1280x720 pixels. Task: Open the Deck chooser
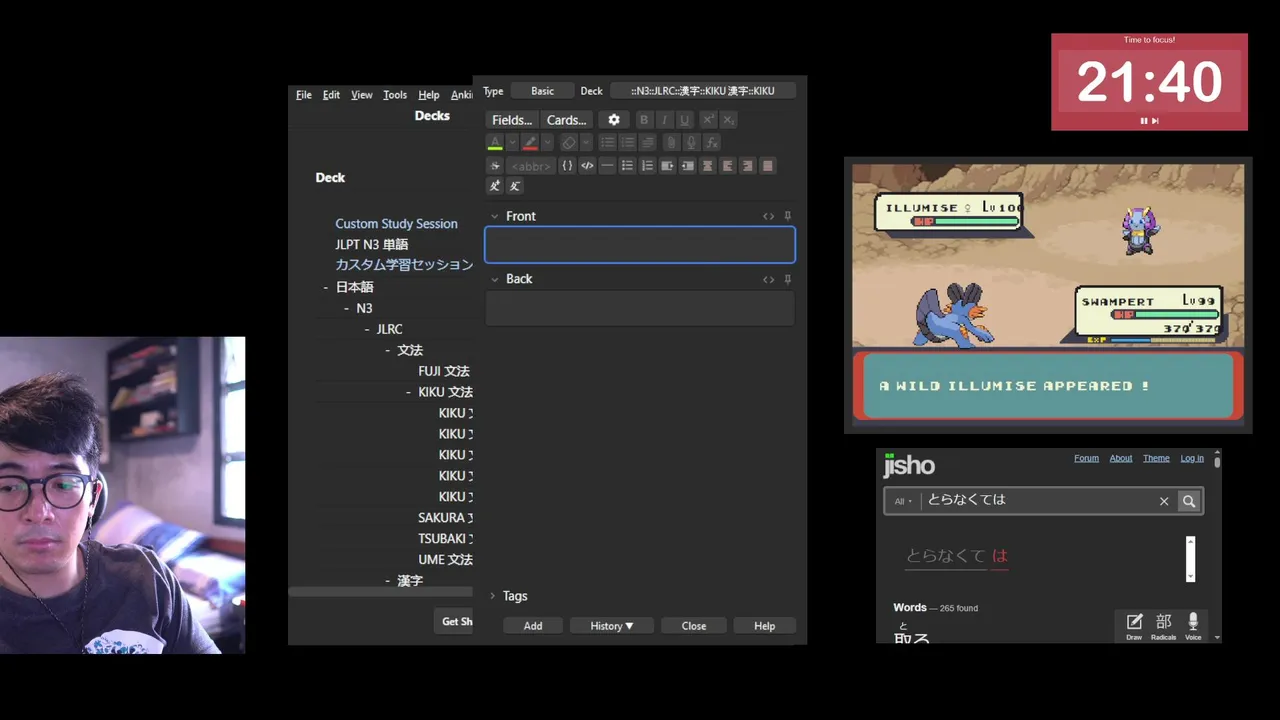(702, 91)
